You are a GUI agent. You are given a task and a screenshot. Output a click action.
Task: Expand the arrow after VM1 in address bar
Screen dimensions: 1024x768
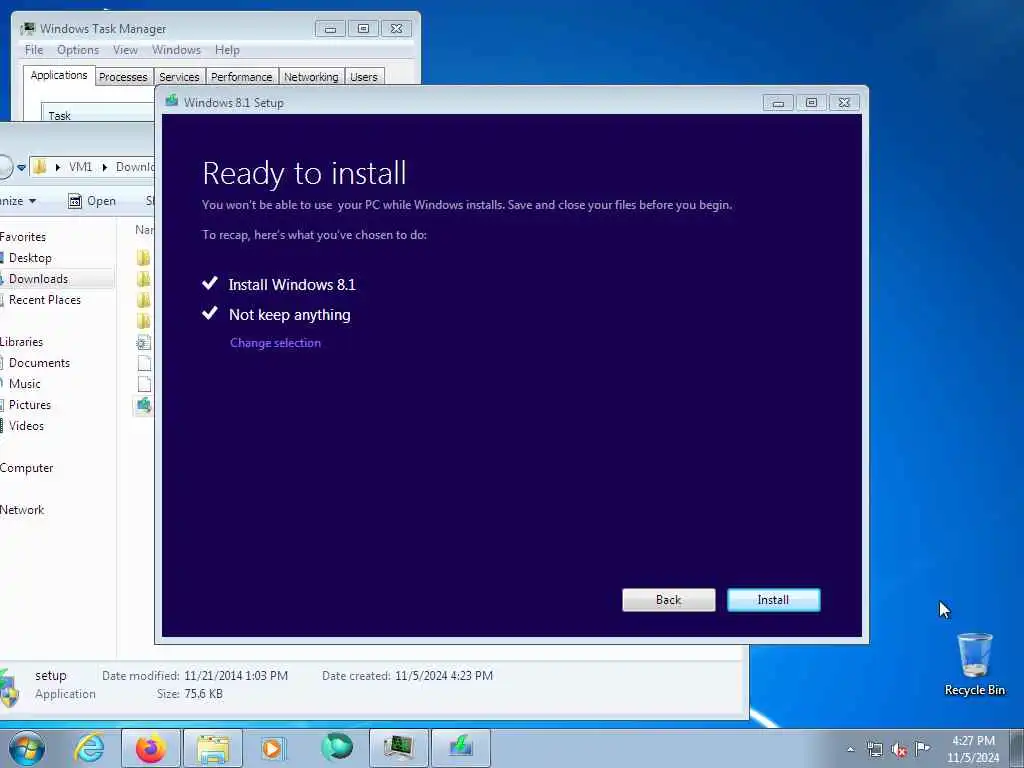[104, 167]
